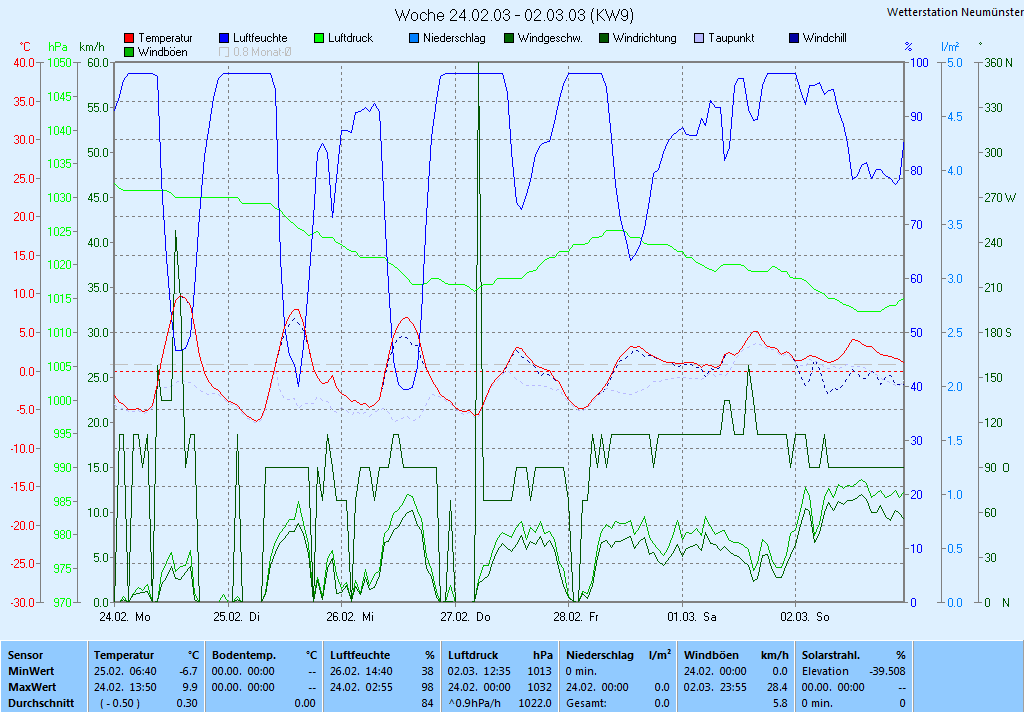The width and height of the screenshot is (1024, 712).
Task: Click the Niederschlag legend label
Action: [454, 38]
